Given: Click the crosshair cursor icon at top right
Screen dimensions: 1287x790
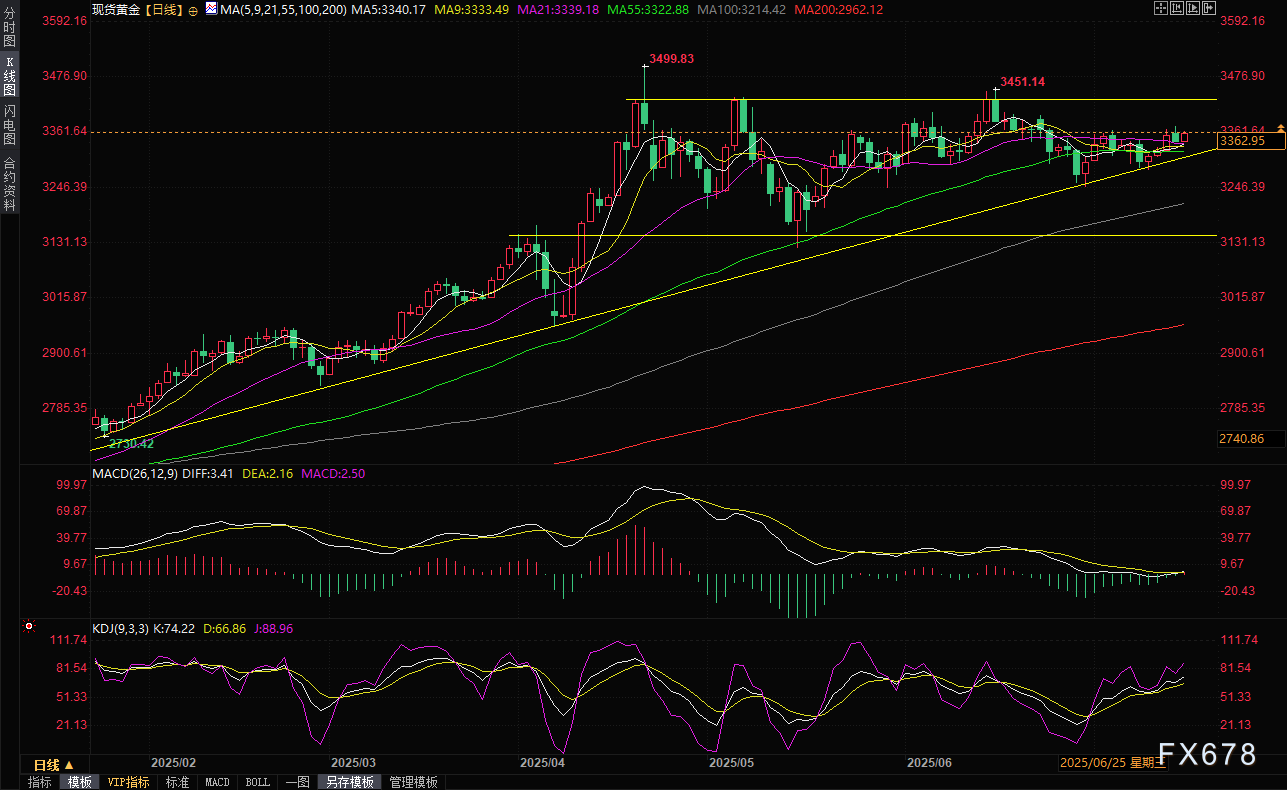Looking at the screenshot, I should pos(1161,8).
